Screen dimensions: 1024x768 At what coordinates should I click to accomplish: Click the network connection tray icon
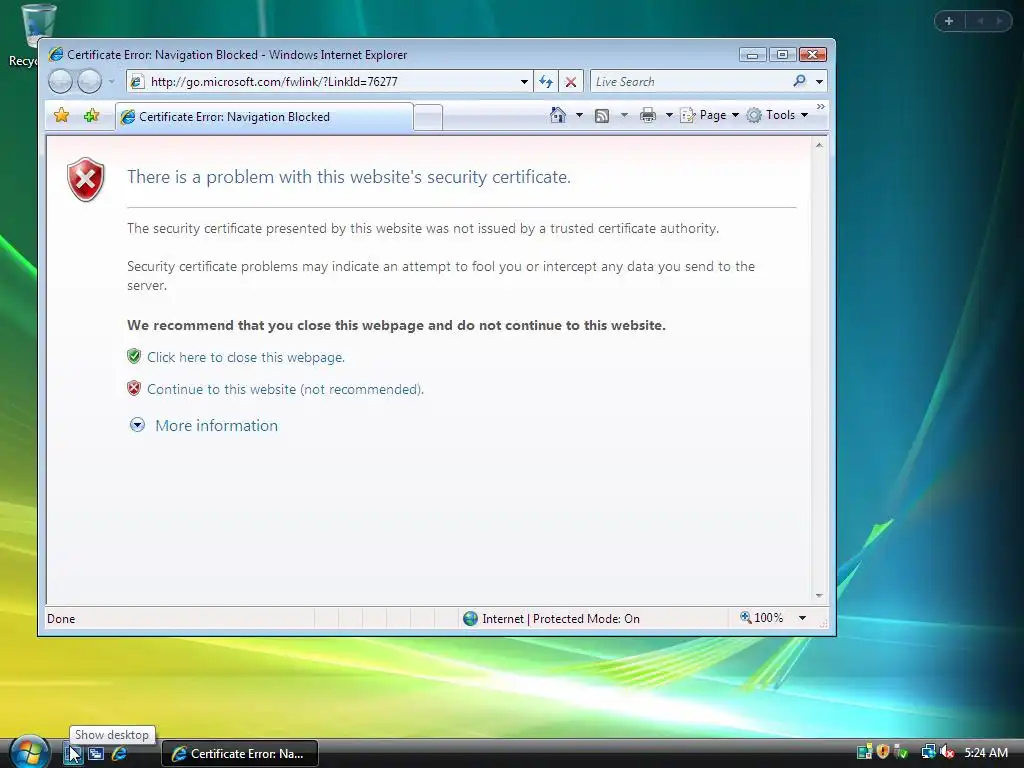coord(928,752)
